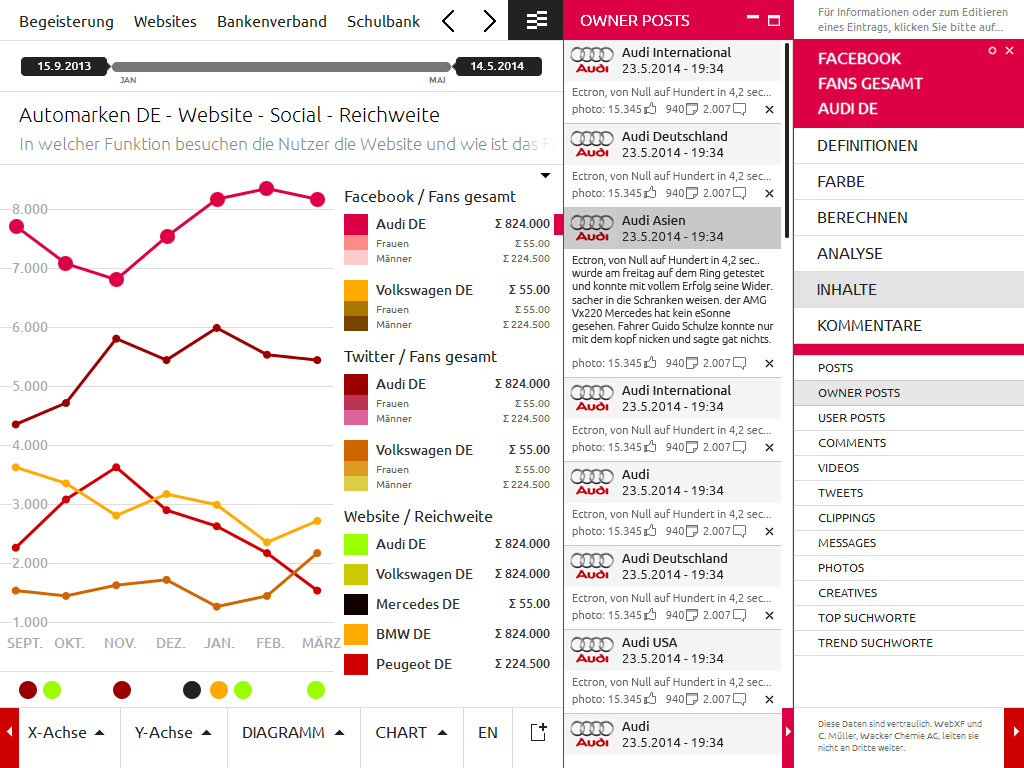Click start date handle 15.9.2013

coord(64,66)
